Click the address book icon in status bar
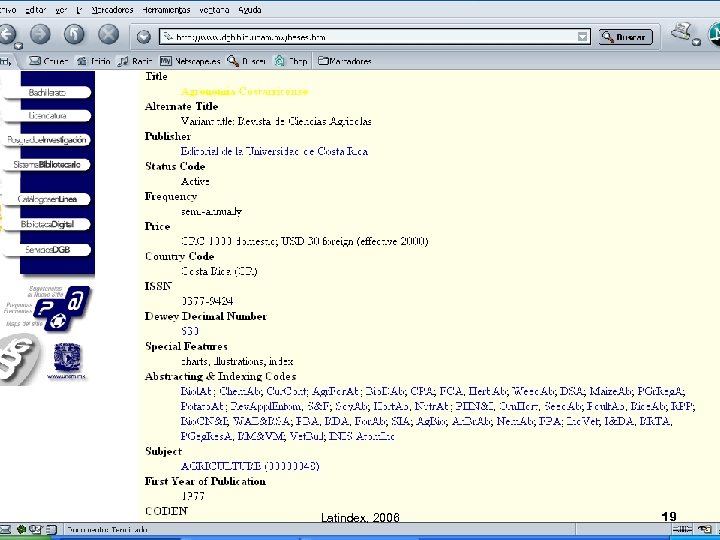This screenshot has height=540, width=720. coord(51,529)
